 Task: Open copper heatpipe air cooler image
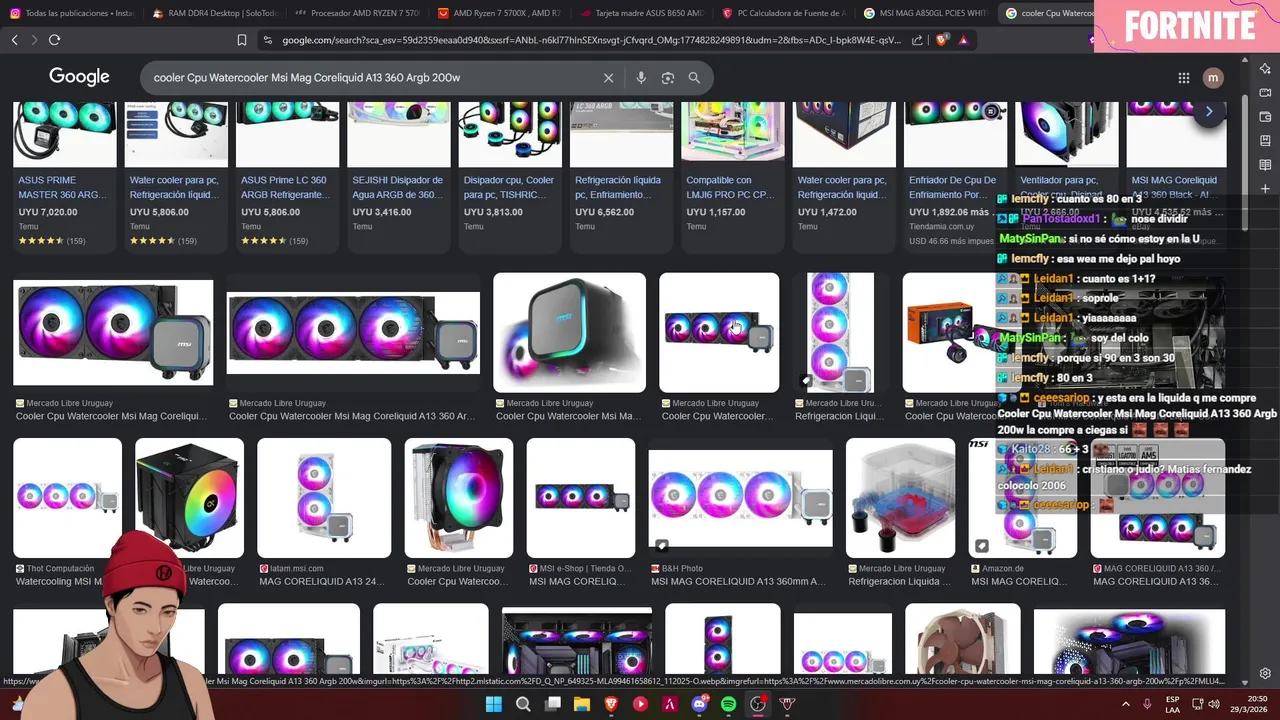(459, 498)
